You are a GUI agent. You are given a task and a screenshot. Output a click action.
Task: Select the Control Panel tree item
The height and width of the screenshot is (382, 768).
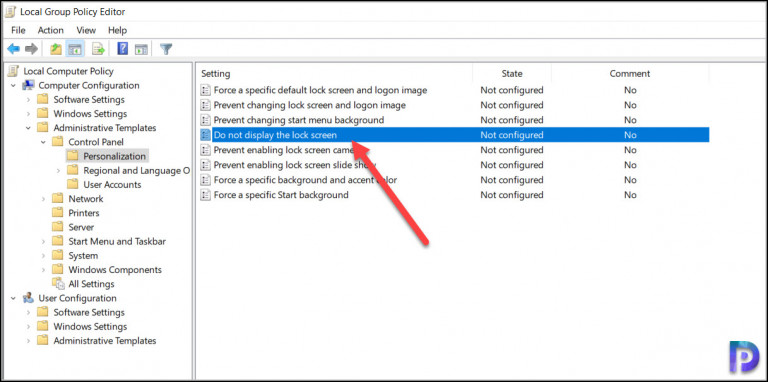pyautogui.click(x=96, y=142)
